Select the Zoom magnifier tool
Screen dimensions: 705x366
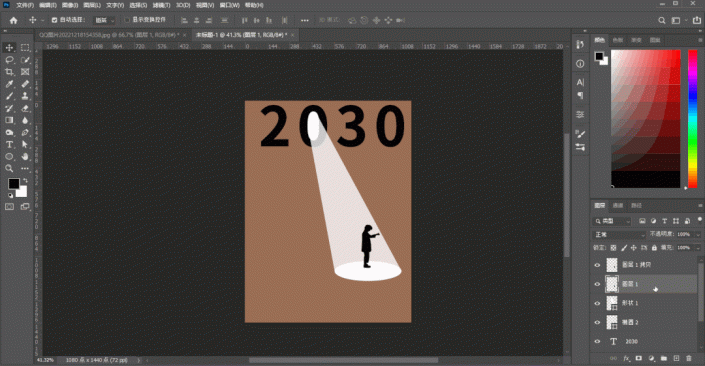click(9, 169)
